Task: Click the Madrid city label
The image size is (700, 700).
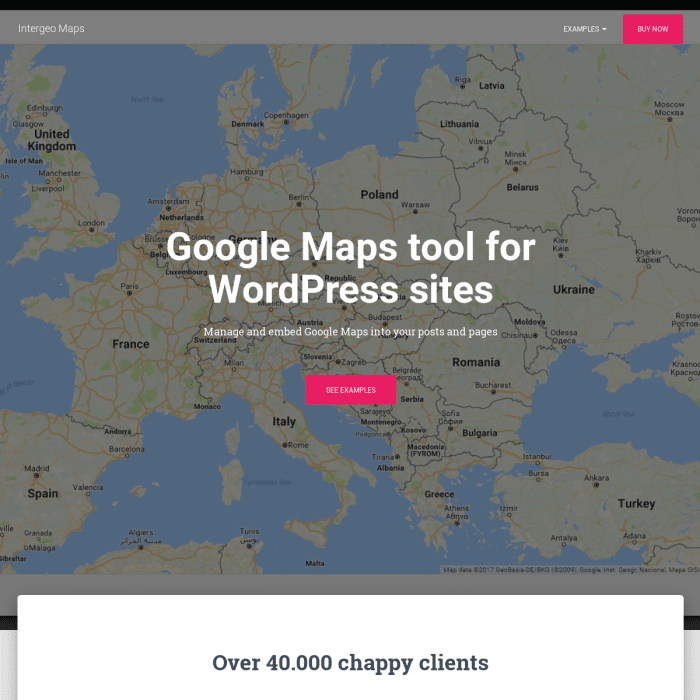Action: [x=37, y=468]
